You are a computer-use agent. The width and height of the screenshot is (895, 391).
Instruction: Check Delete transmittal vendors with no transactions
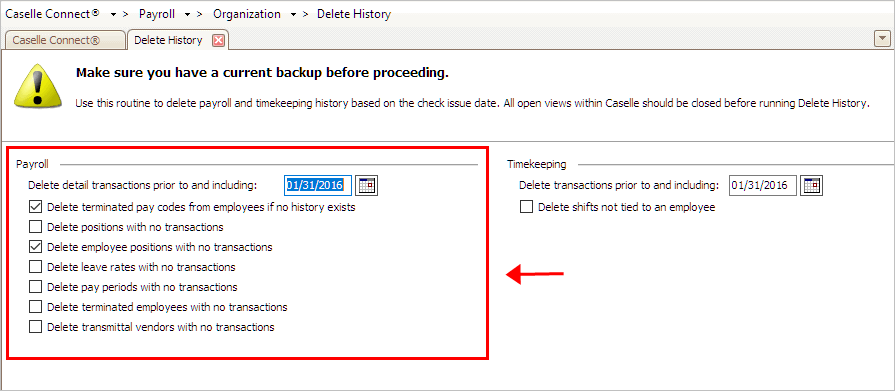pyautogui.click(x=35, y=326)
